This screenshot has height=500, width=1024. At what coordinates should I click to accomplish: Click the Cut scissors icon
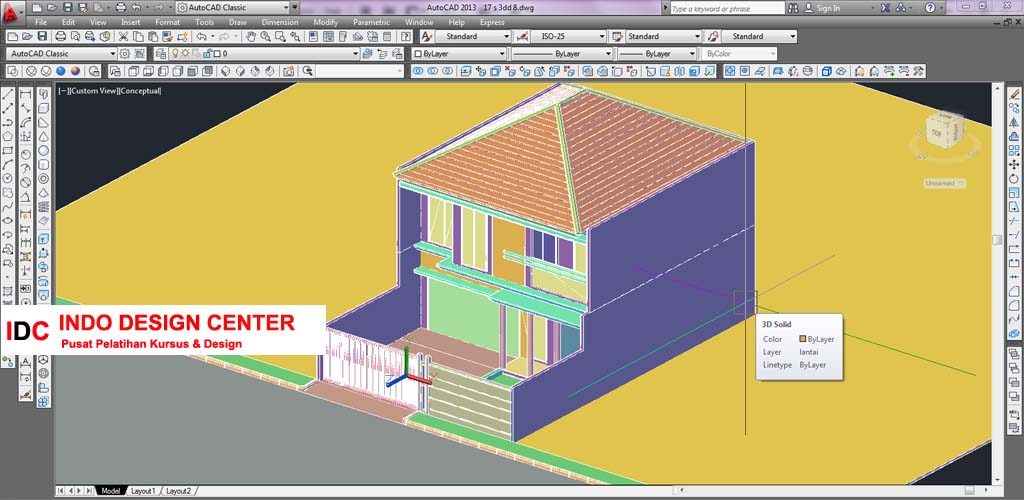(x=122, y=37)
